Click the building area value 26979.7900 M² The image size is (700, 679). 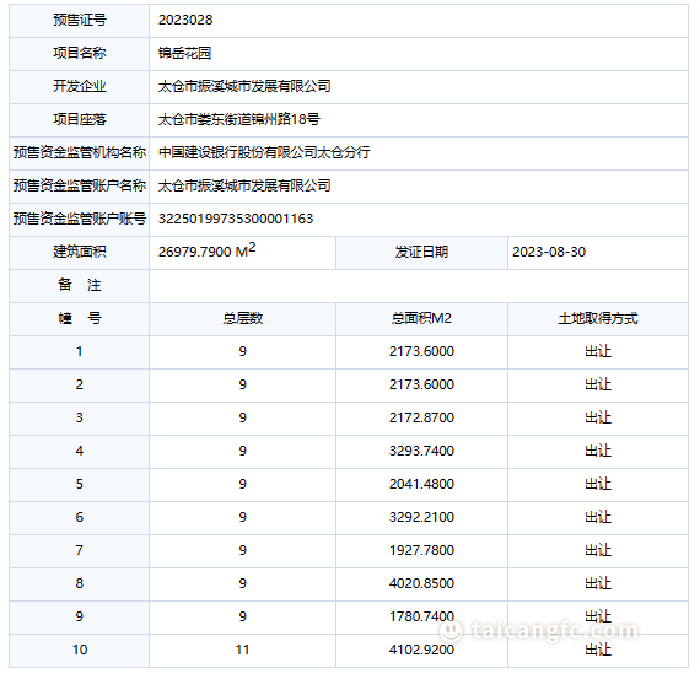(207, 252)
